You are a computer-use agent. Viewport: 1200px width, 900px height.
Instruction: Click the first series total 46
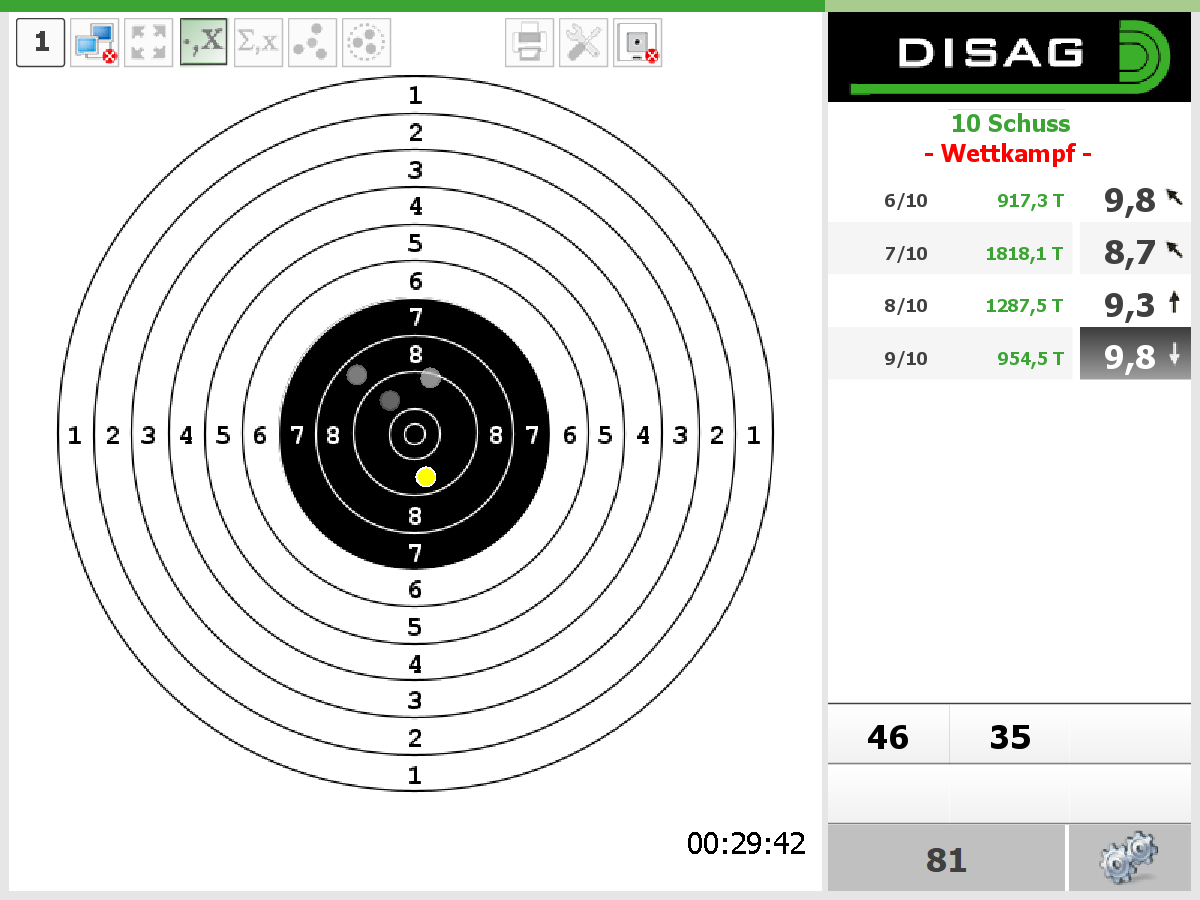coord(888,737)
